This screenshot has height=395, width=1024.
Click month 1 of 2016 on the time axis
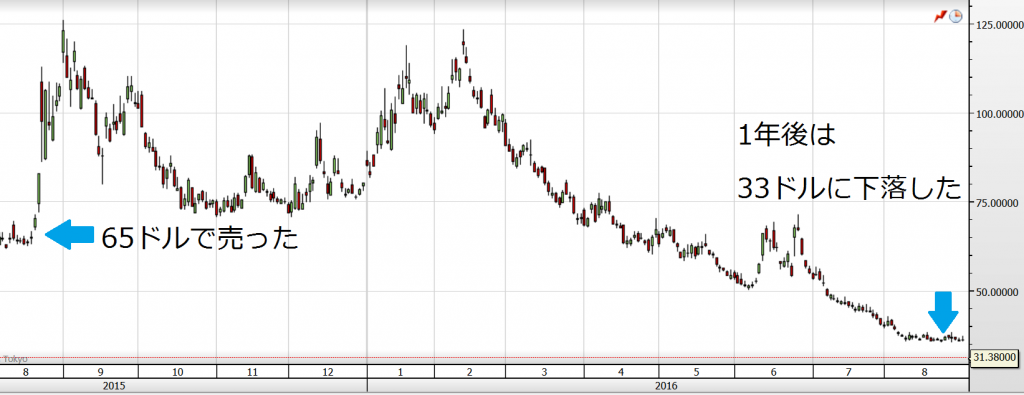click(x=399, y=372)
